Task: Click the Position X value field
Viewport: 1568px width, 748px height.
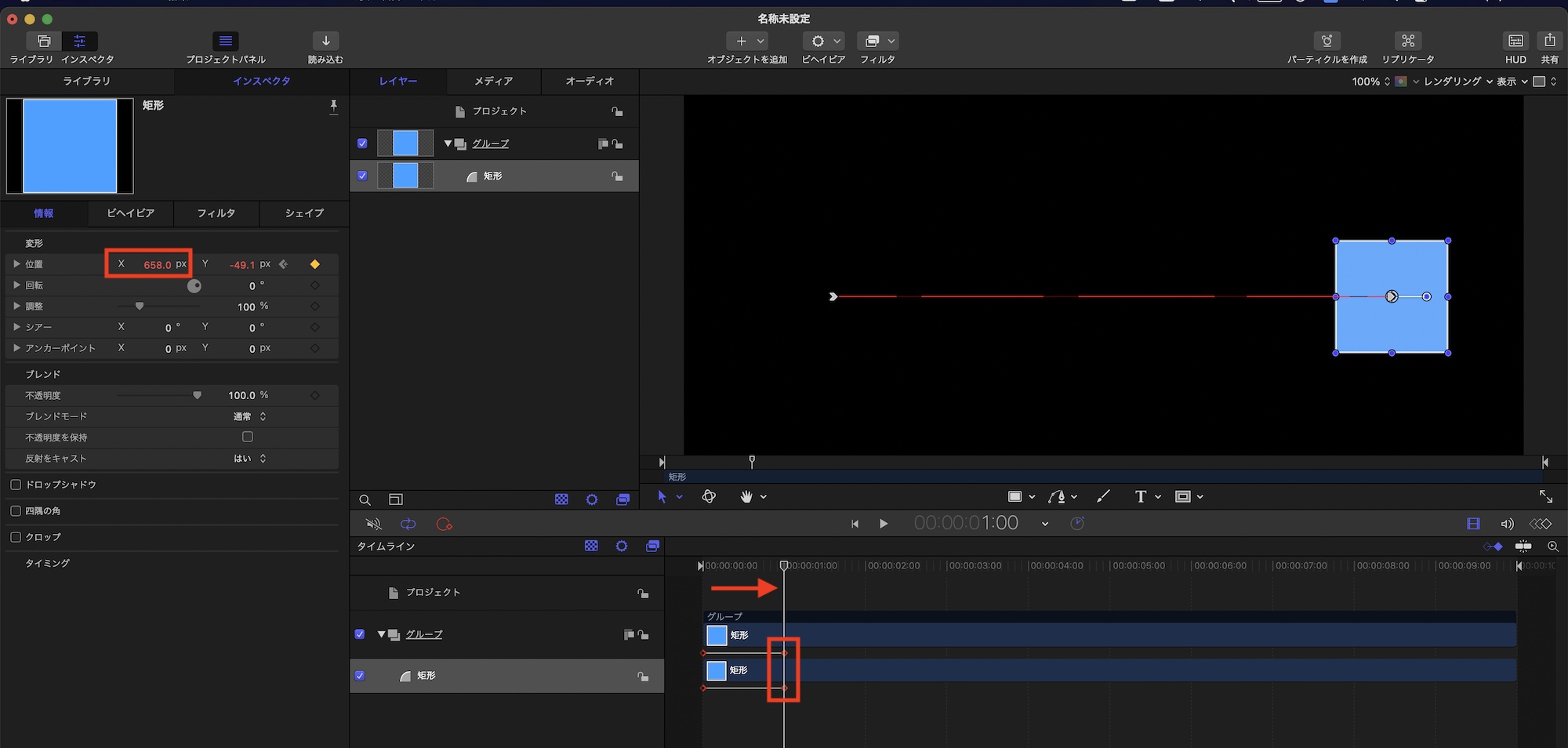Action: (157, 265)
